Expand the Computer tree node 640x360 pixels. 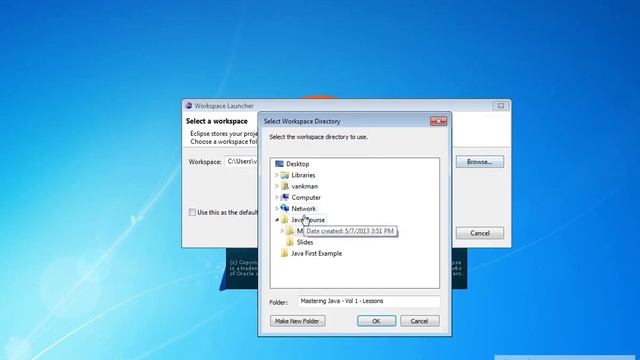(x=277, y=198)
